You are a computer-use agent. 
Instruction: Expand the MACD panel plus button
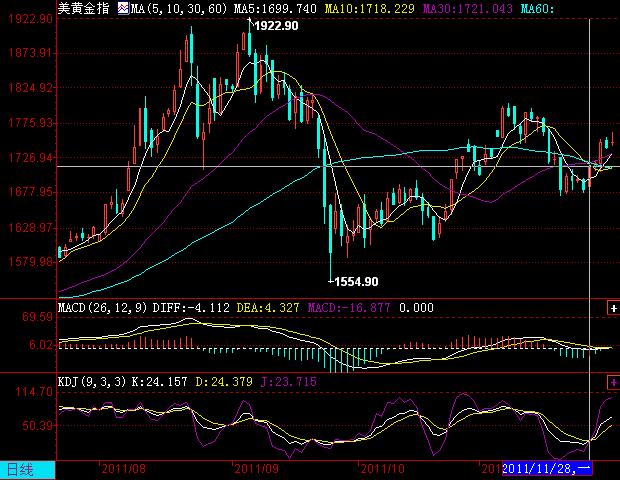(613, 308)
